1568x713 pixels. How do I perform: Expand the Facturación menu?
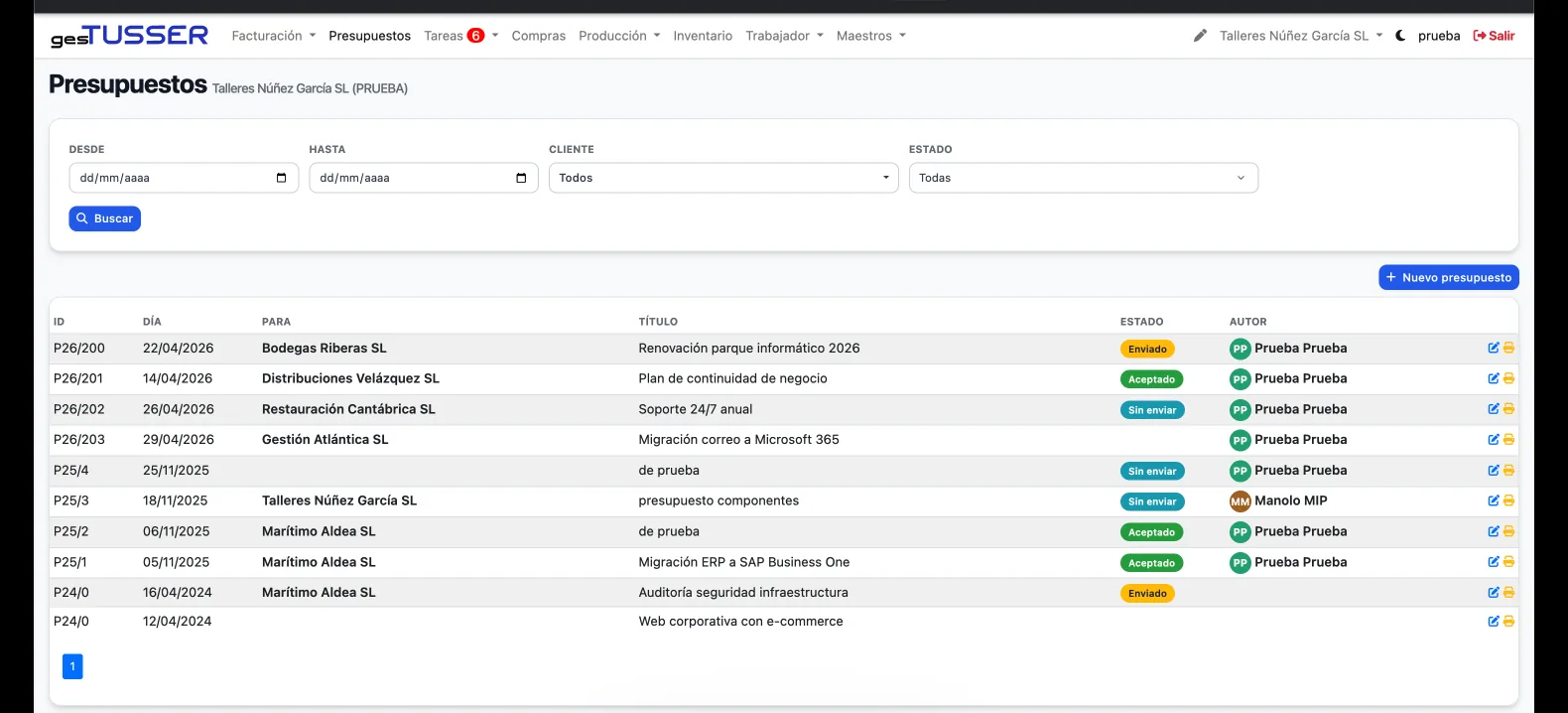273,36
